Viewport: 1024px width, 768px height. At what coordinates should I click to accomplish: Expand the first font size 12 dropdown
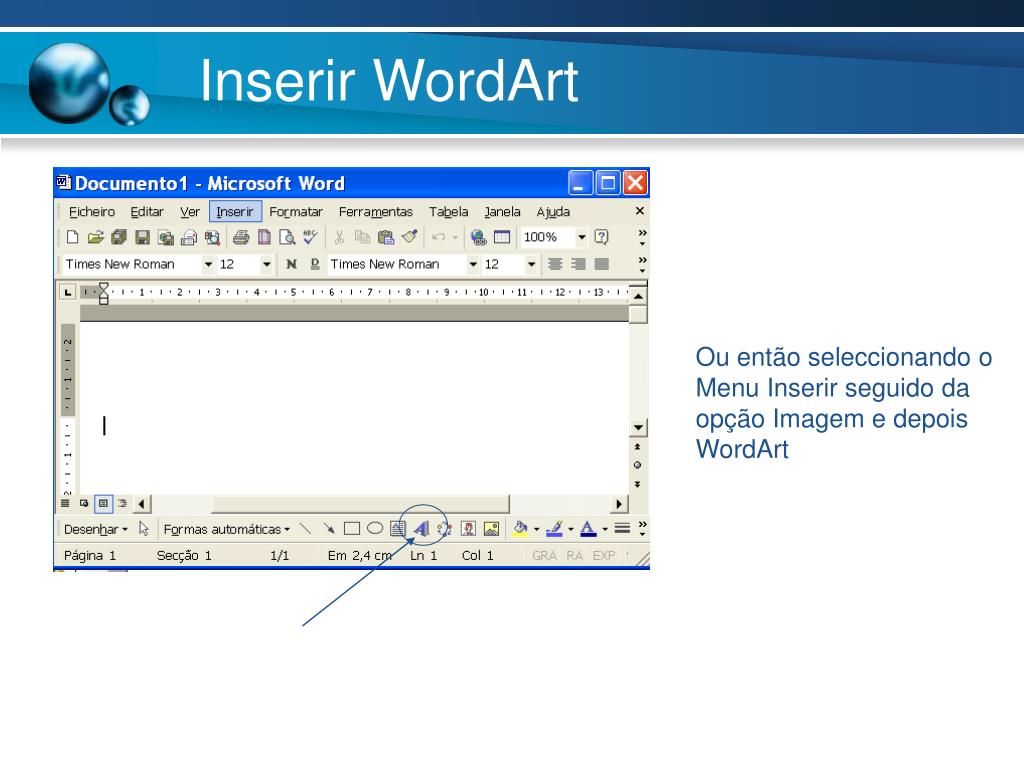(266, 264)
